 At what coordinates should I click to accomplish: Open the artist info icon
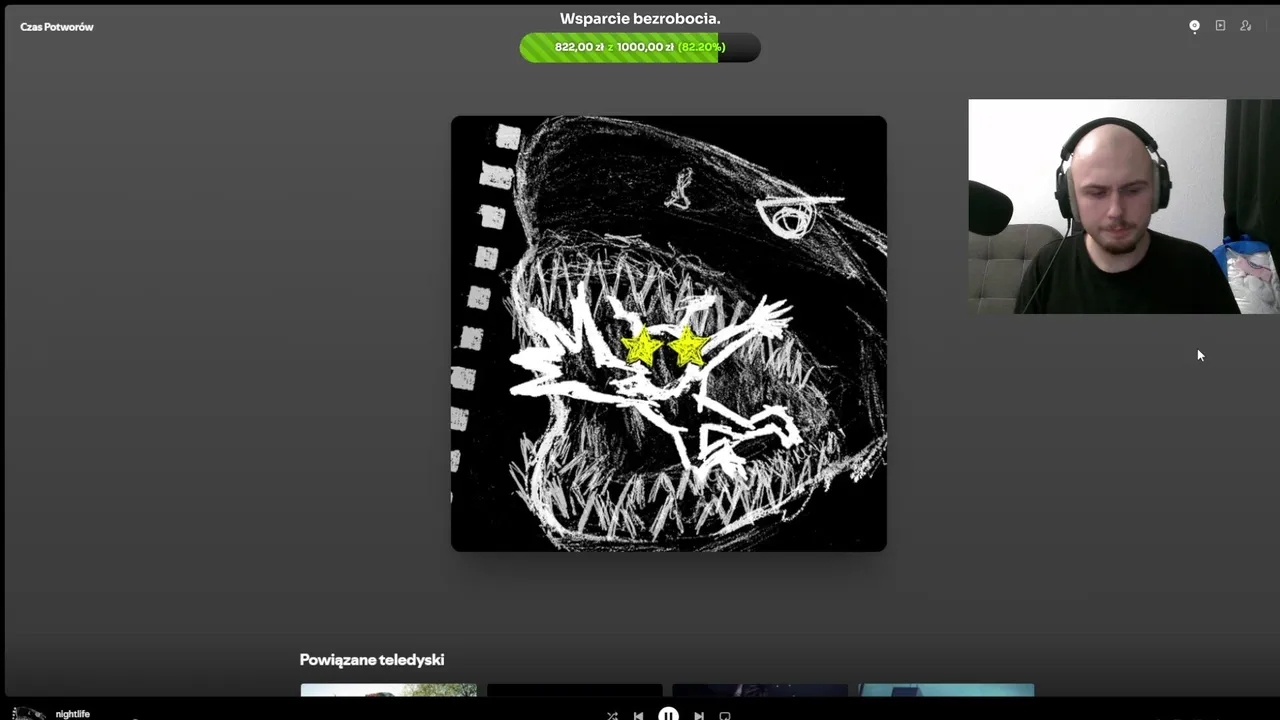[x=1246, y=26]
